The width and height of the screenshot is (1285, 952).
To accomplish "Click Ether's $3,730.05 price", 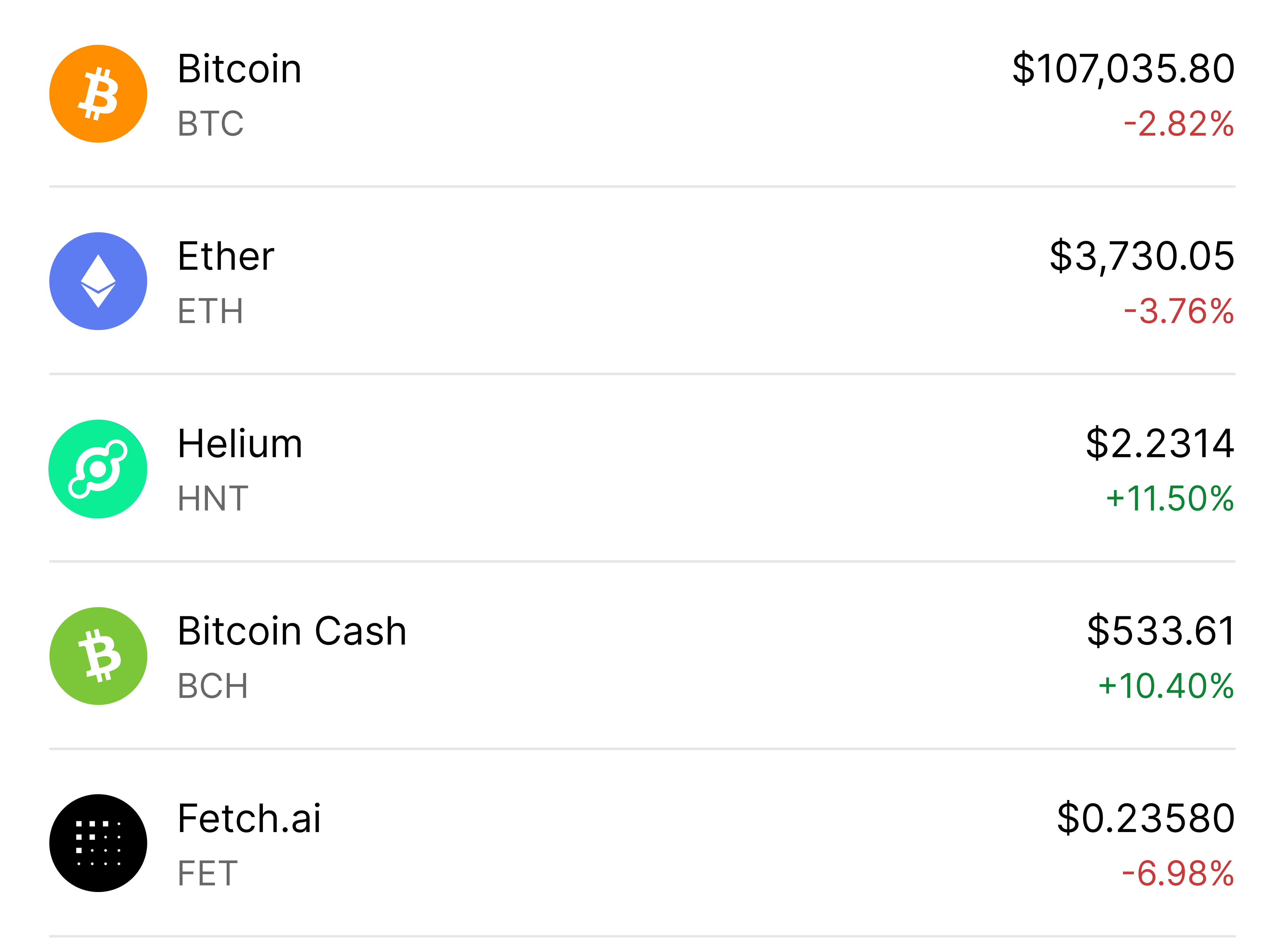I will [x=1142, y=256].
